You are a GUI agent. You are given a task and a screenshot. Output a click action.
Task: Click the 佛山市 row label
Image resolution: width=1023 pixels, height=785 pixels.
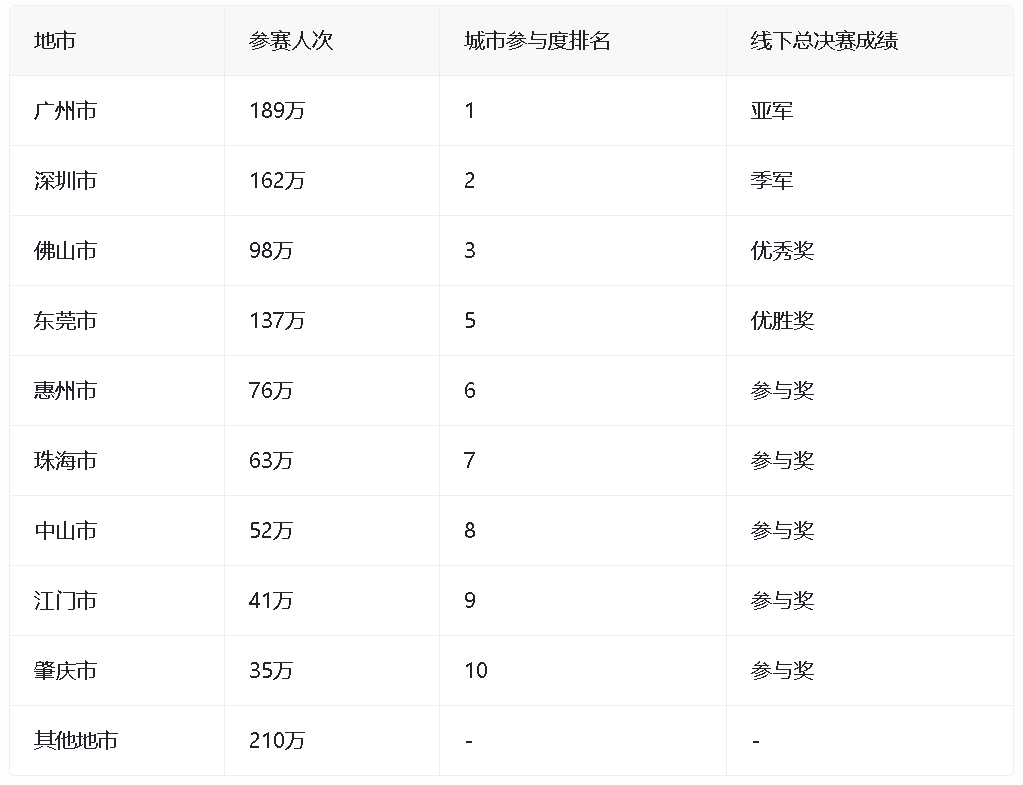click(x=65, y=251)
